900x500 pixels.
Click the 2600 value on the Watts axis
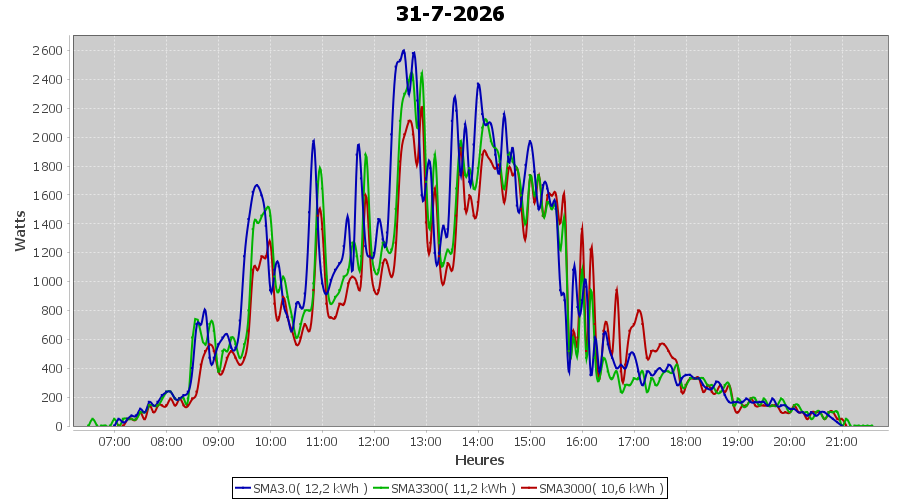48,51
